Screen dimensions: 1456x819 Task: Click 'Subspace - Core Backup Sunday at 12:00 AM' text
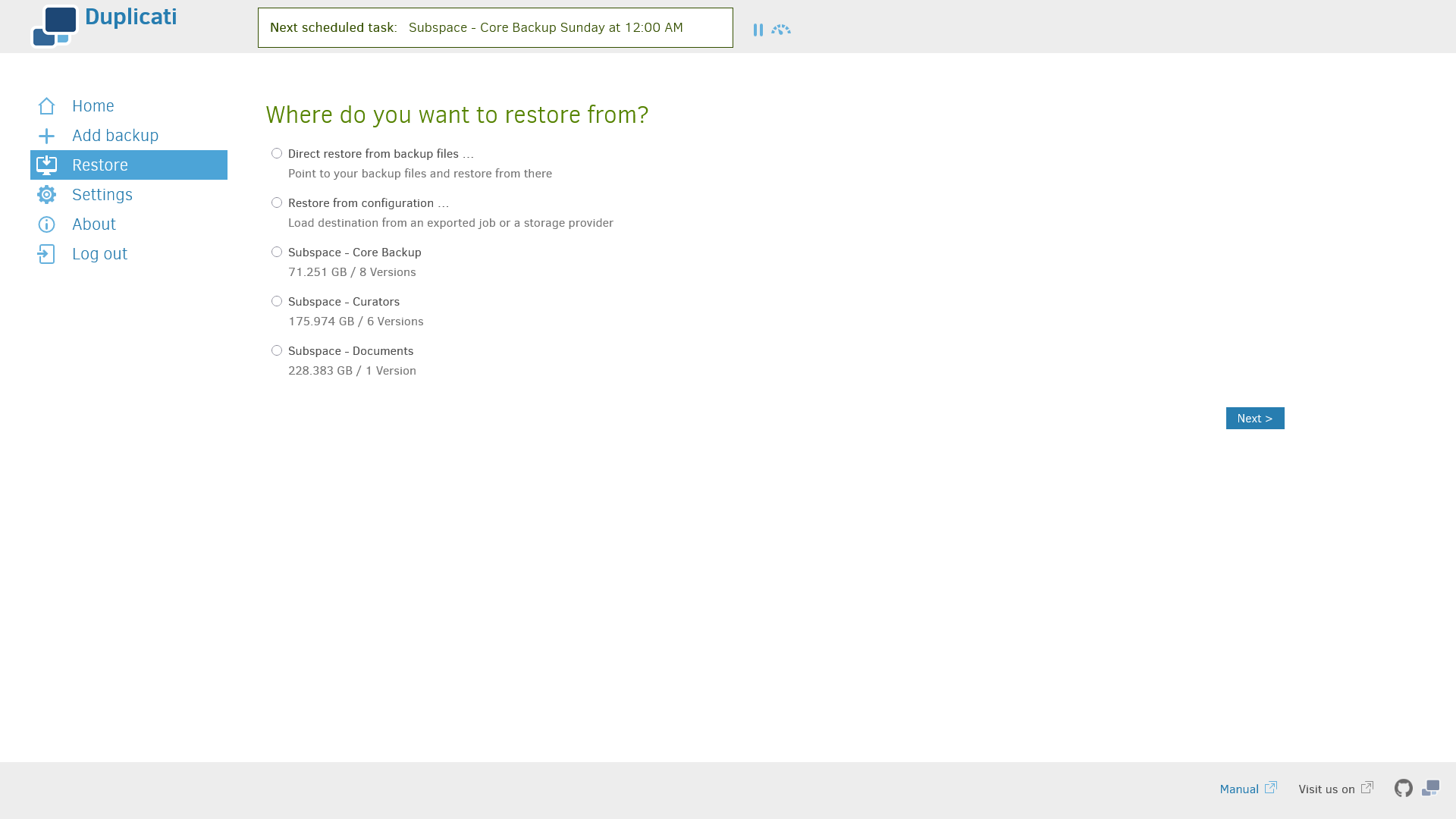(x=546, y=28)
